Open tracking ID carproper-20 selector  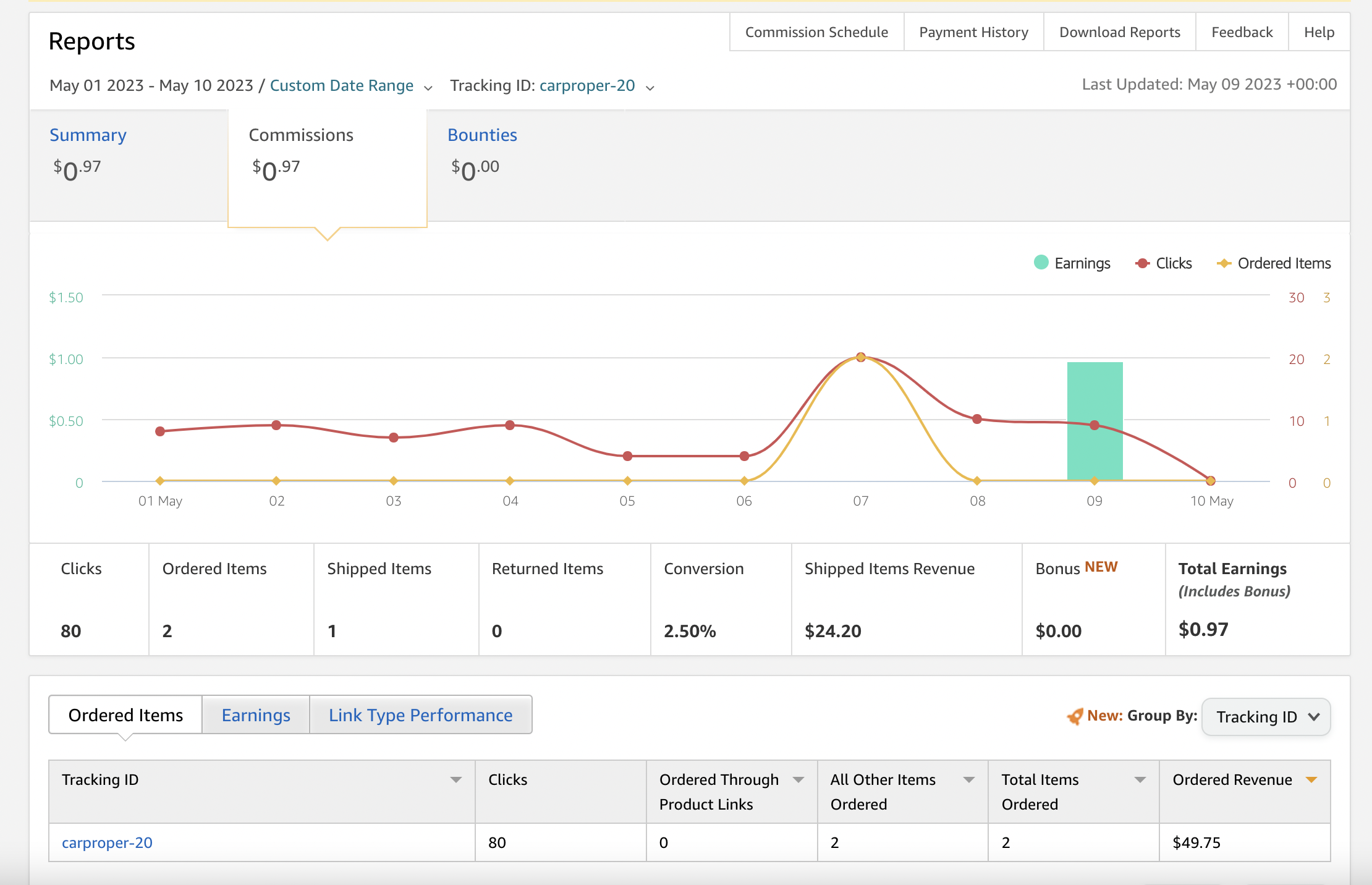(x=587, y=85)
